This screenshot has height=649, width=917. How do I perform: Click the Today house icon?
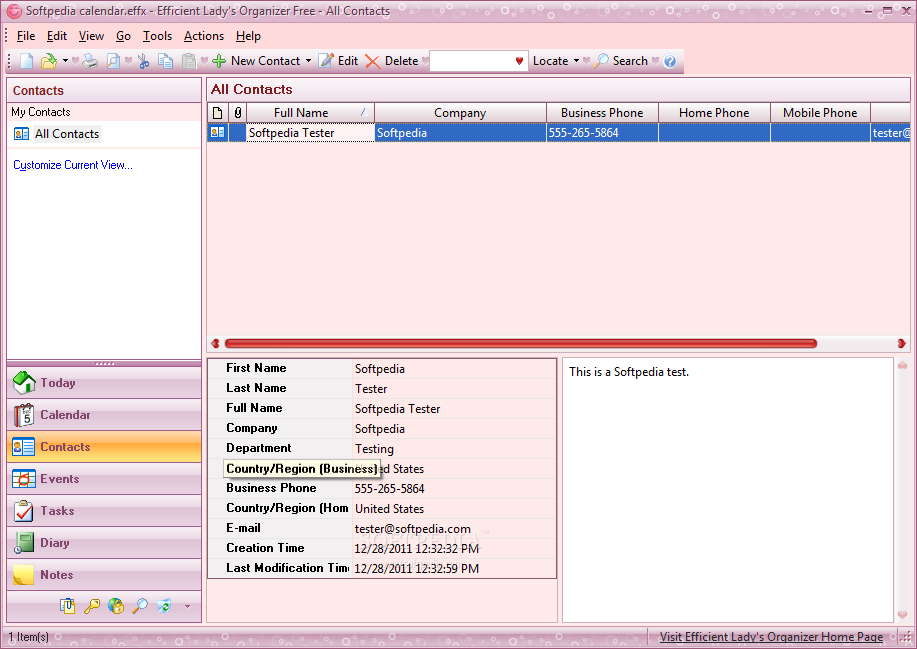tap(24, 383)
